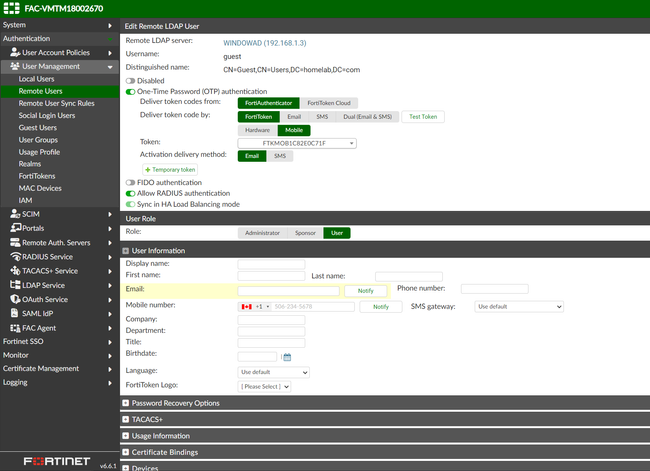The width and height of the screenshot is (650, 471).
Task: Select FortiTokens in the sidebar menu
Action: 37,176
